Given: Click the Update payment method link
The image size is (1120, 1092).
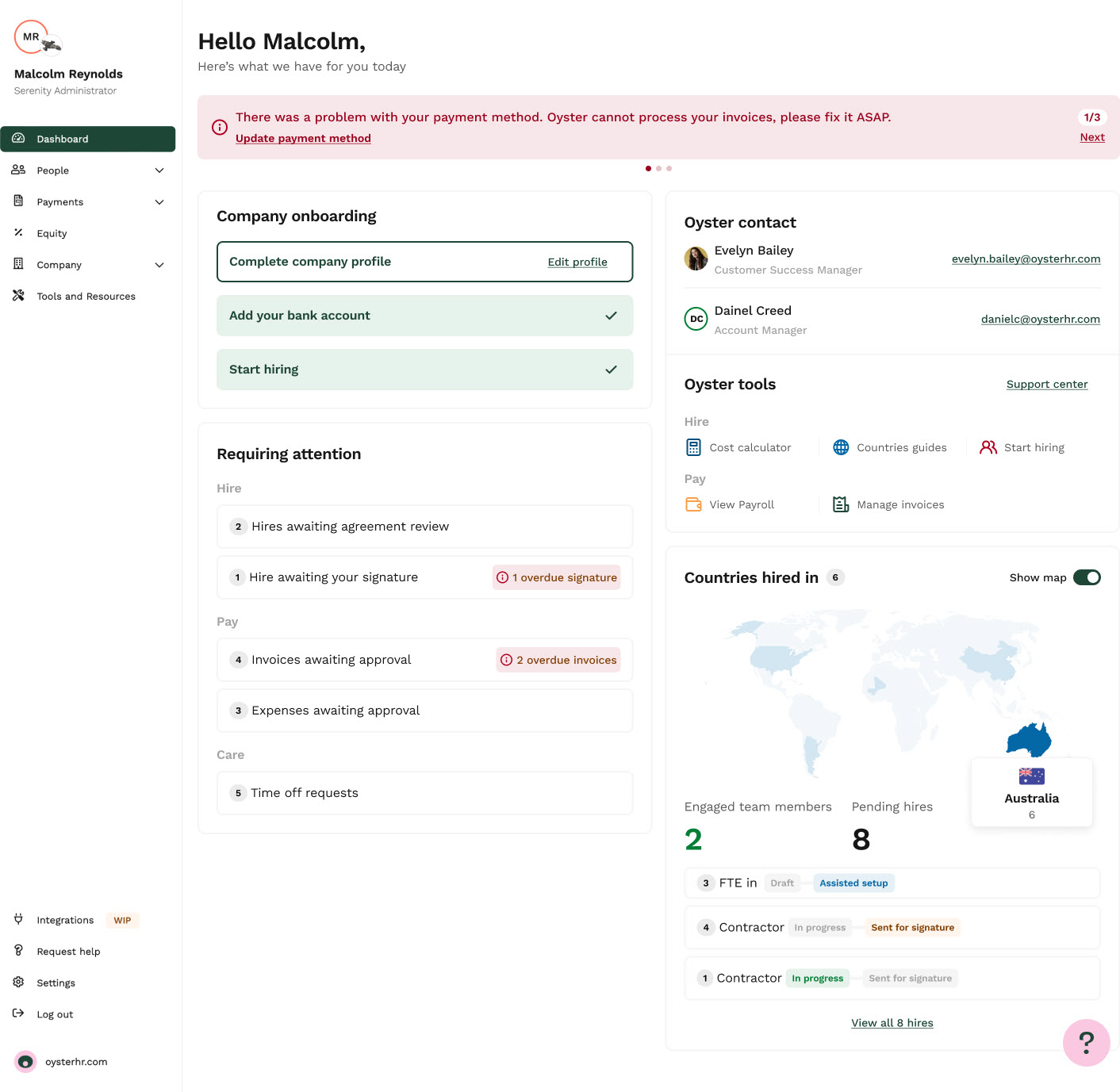Looking at the screenshot, I should 303,138.
